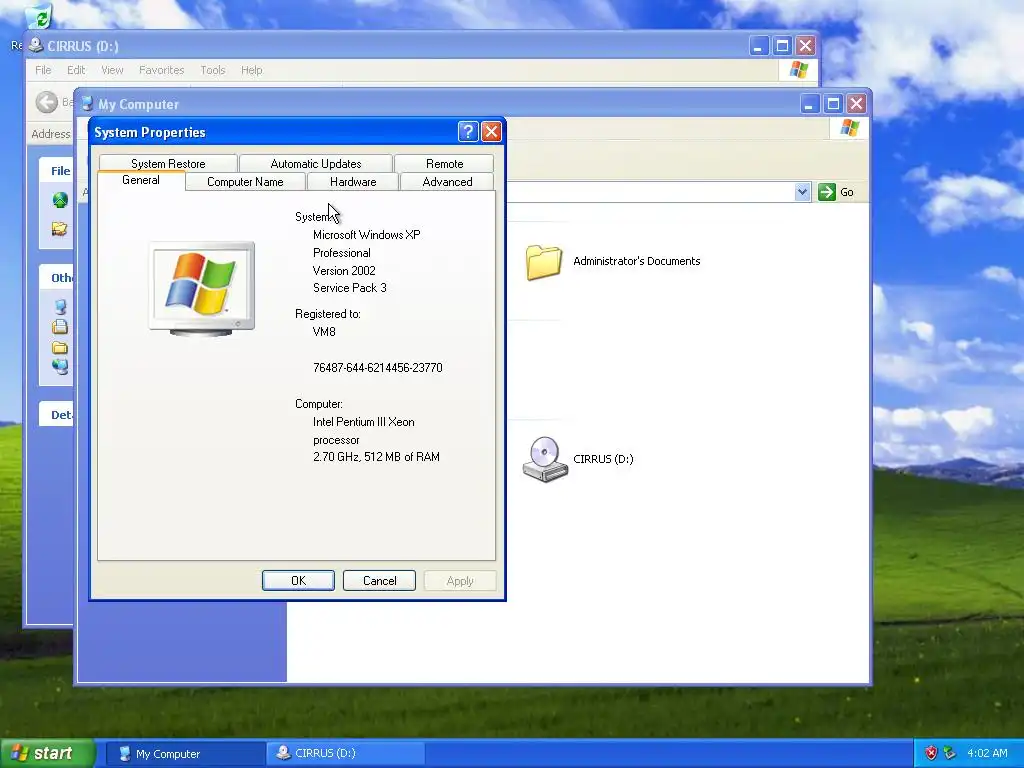This screenshot has width=1024, height=768.
Task: Click the folder icon below the globe in File tasks
Action: tap(60, 229)
